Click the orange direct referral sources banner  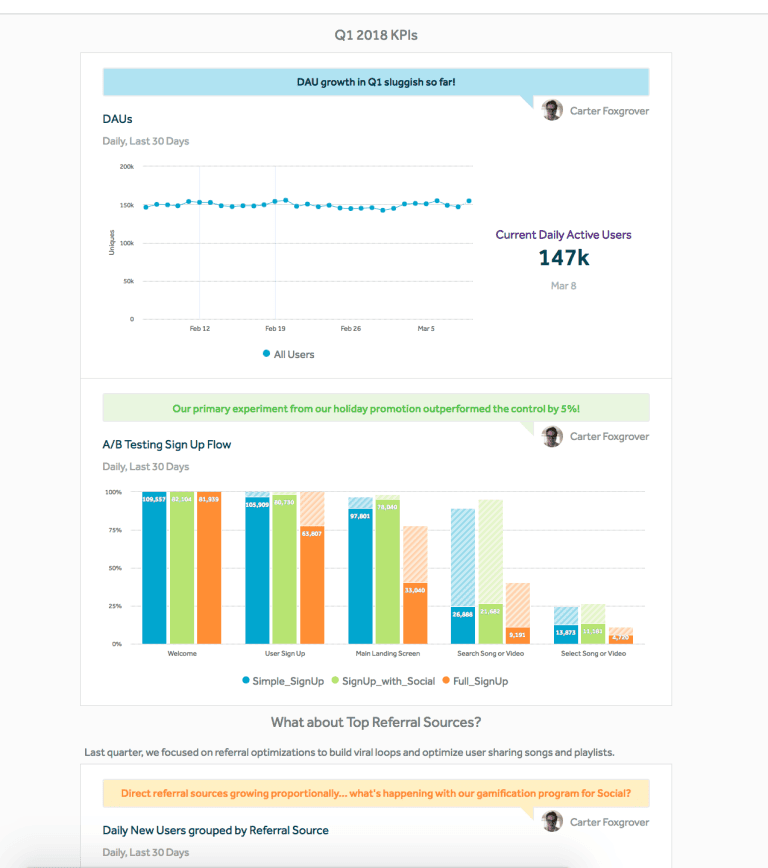point(375,794)
